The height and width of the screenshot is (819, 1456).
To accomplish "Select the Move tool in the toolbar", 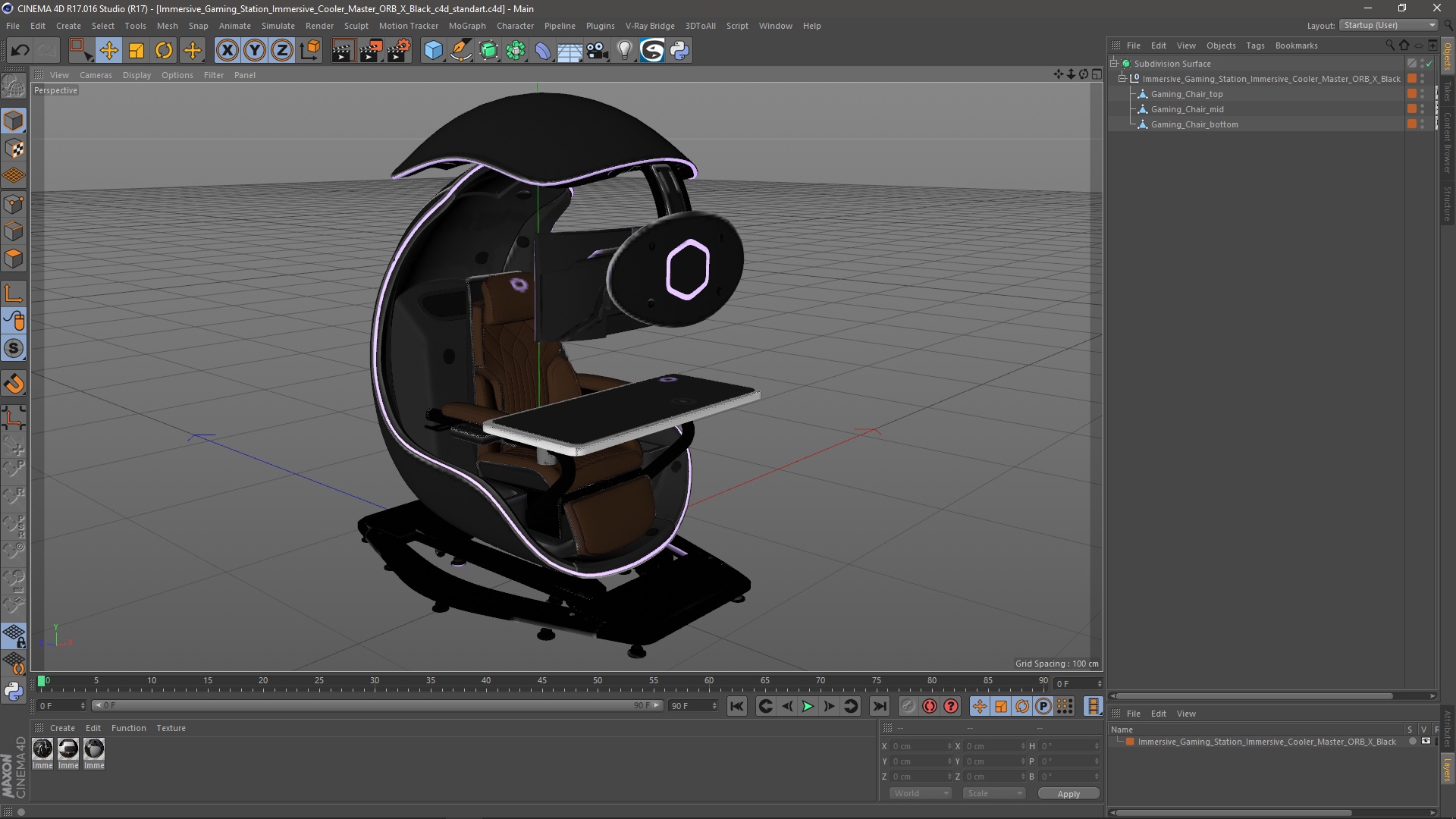I will [108, 51].
